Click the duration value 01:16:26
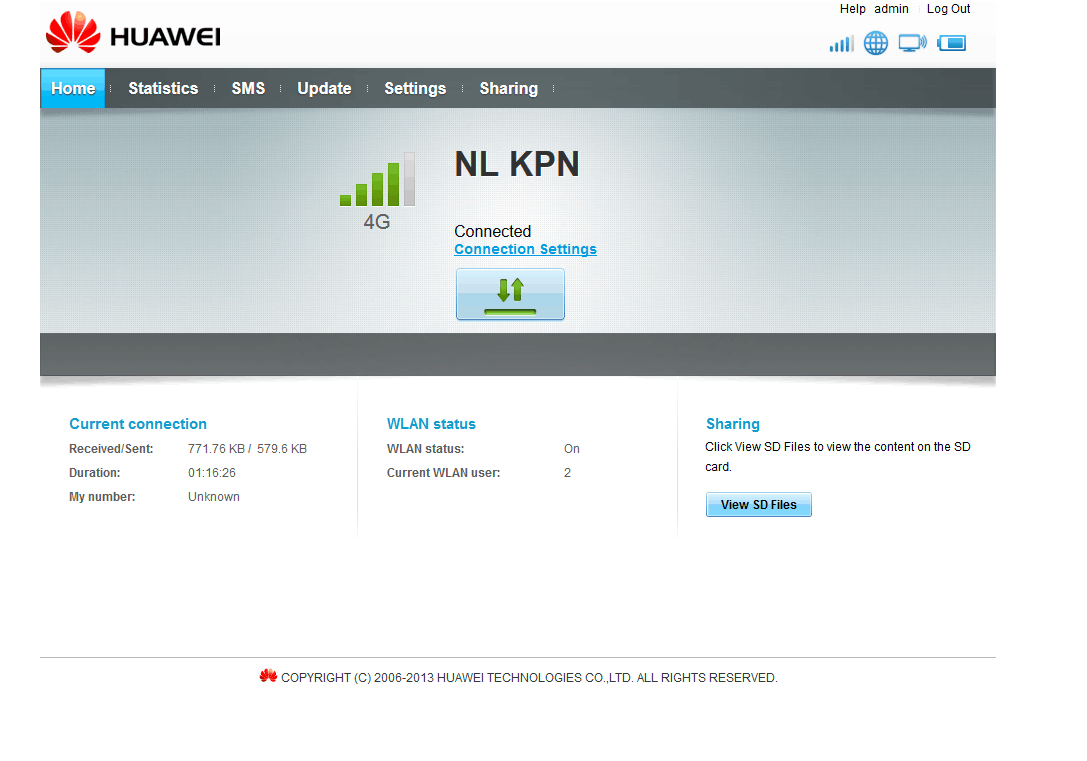Screen dimensions: 1087x761 212,473
